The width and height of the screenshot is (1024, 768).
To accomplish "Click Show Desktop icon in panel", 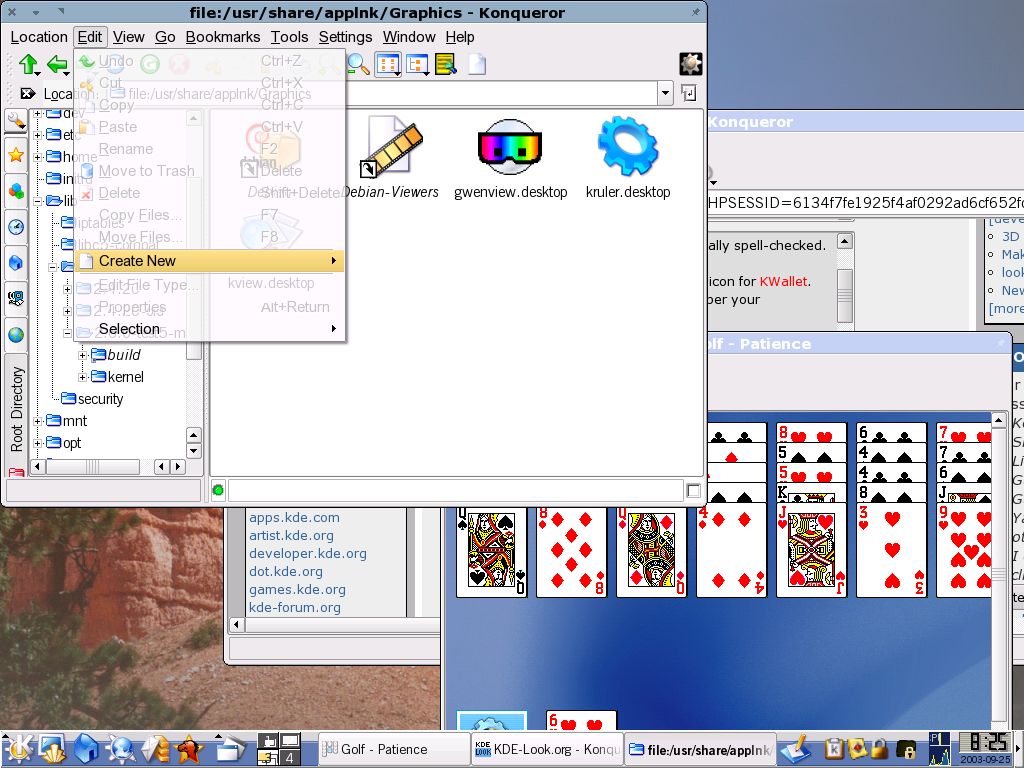I will click(52, 748).
